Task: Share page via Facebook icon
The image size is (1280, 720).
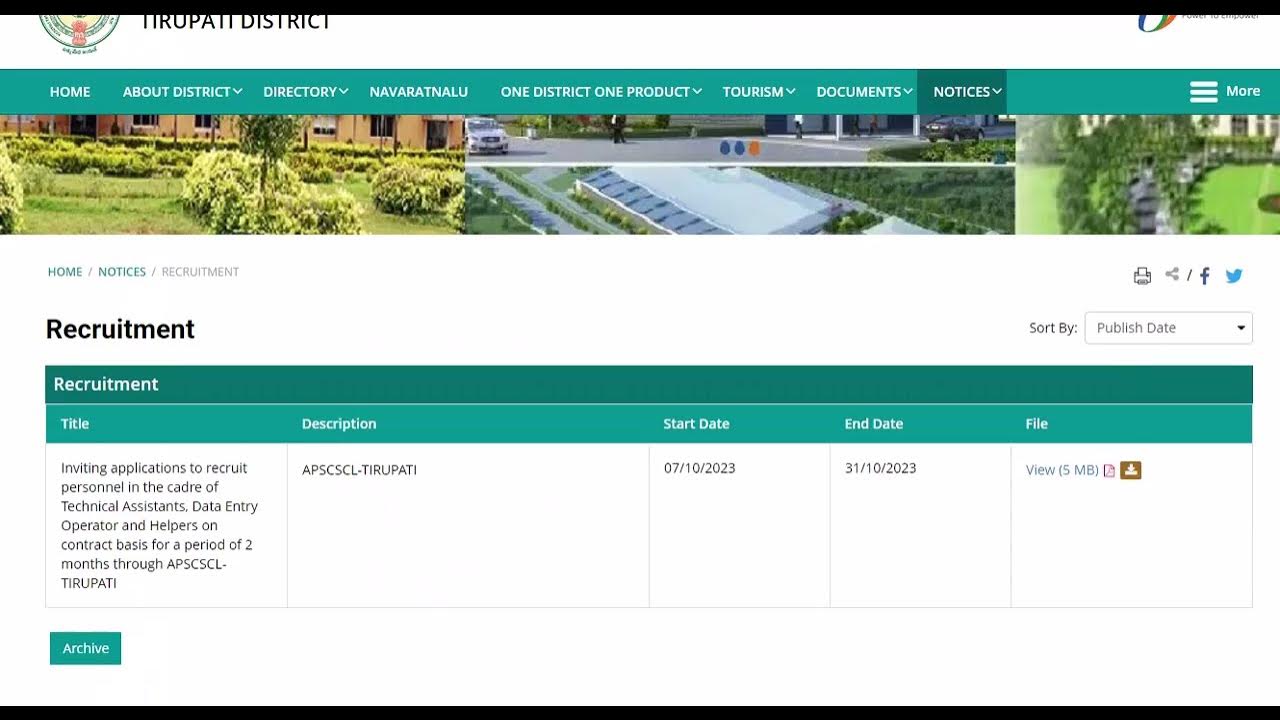Action: coord(1205,276)
